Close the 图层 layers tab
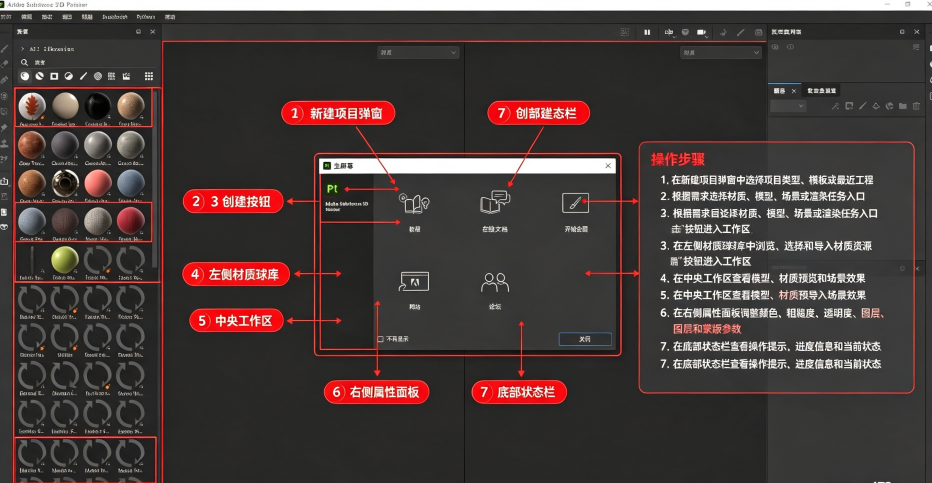The image size is (932, 483). click(794, 91)
